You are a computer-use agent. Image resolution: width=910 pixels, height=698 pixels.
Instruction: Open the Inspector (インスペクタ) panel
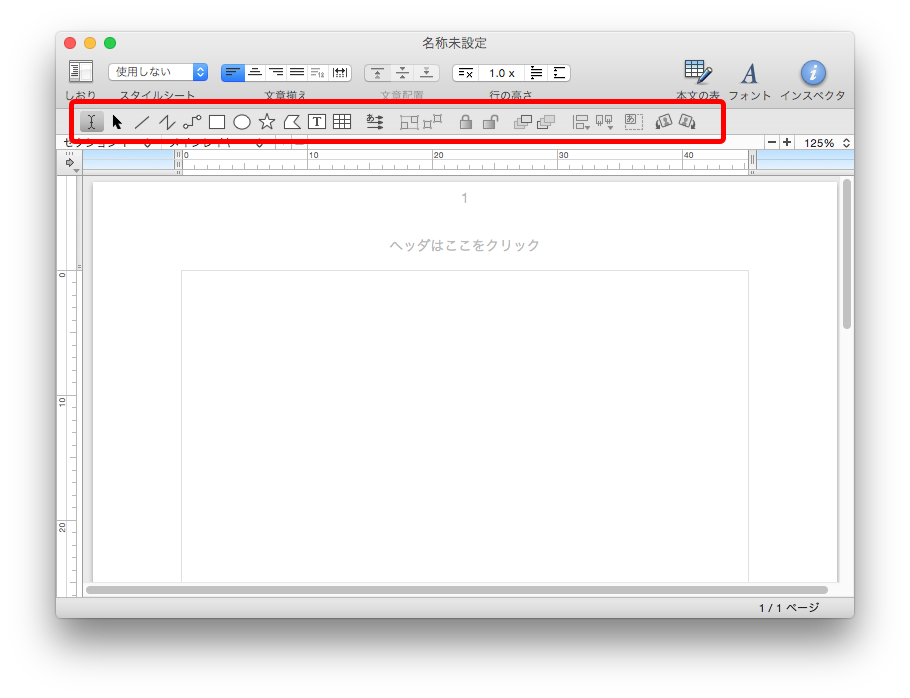813,73
